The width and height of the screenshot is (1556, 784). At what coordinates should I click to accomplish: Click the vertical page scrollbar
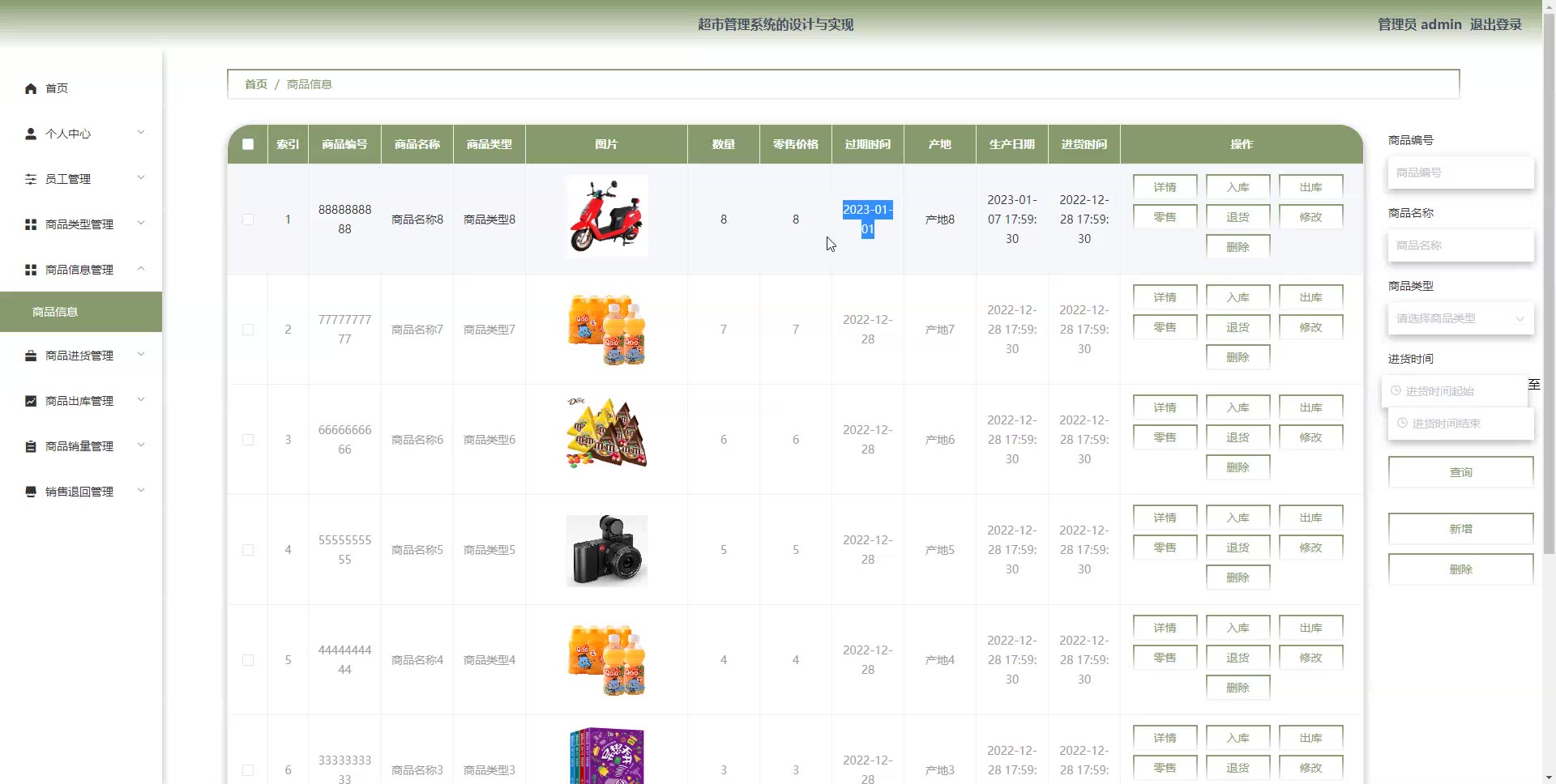pyautogui.click(x=1549, y=283)
